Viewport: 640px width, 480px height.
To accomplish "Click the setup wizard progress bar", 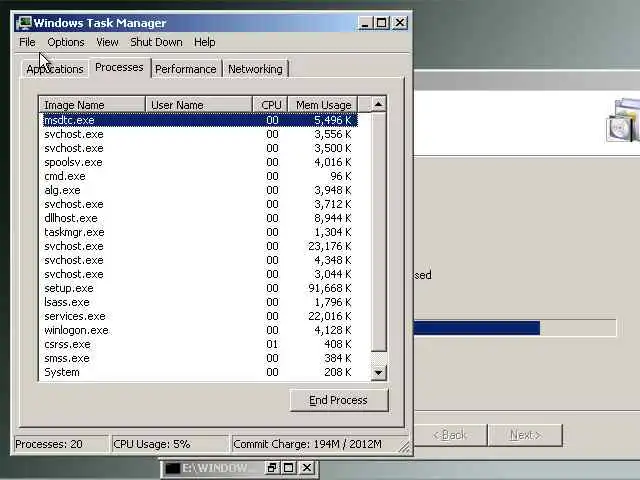I will 514,328.
